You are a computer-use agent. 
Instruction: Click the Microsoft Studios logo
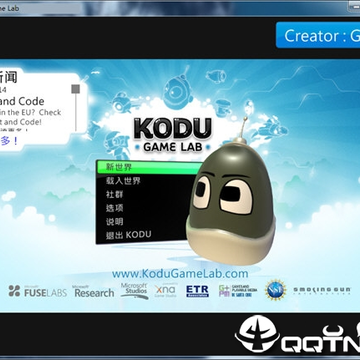[134, 291]
